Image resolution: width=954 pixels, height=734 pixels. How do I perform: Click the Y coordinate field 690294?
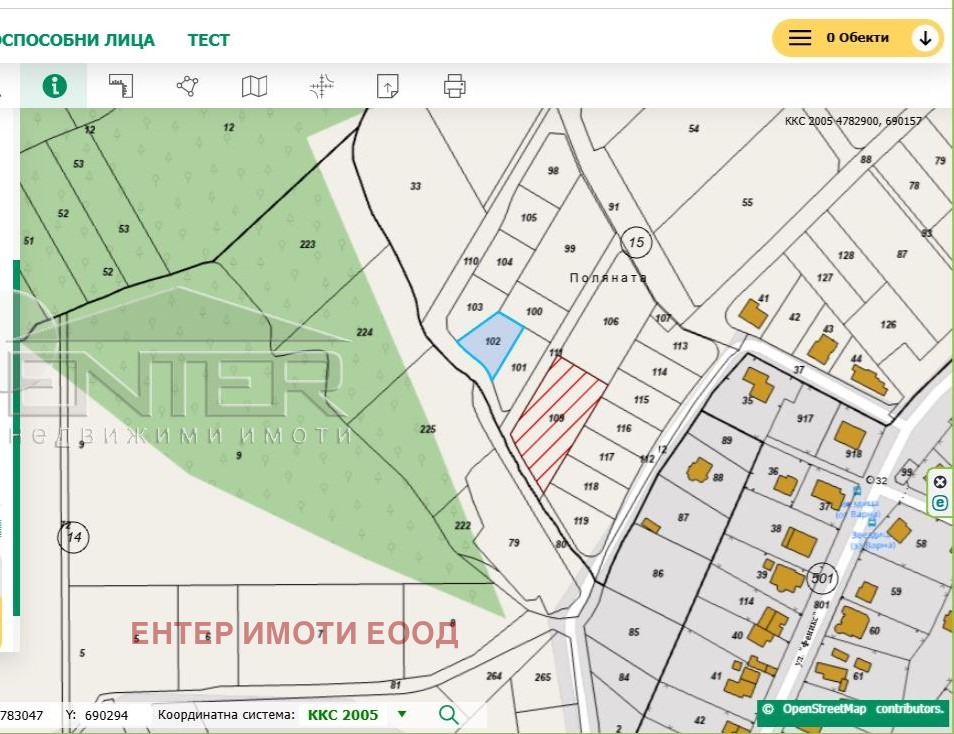[106, 715]
